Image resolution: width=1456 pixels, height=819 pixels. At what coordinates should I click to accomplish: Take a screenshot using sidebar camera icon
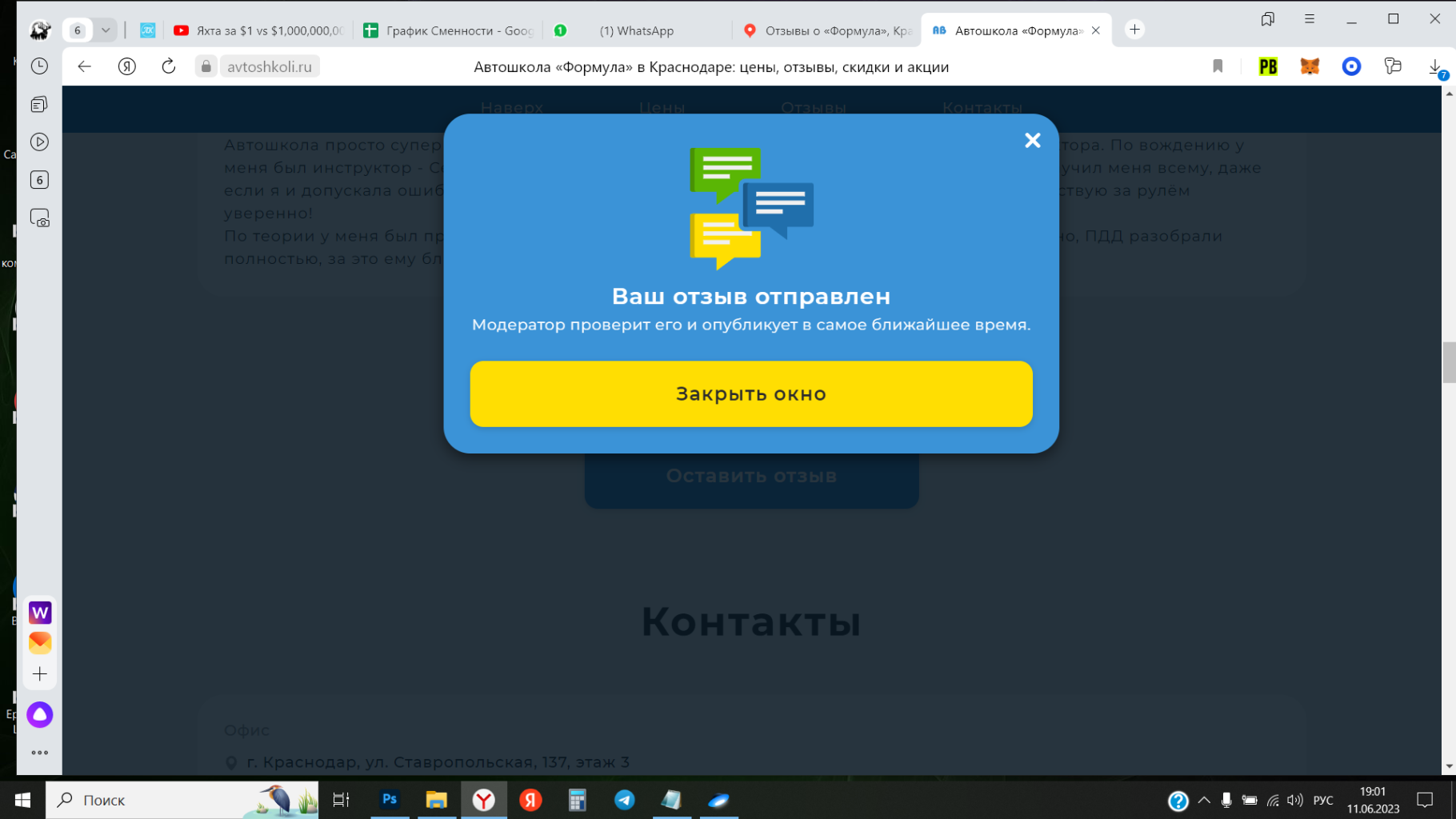[39, 218]
